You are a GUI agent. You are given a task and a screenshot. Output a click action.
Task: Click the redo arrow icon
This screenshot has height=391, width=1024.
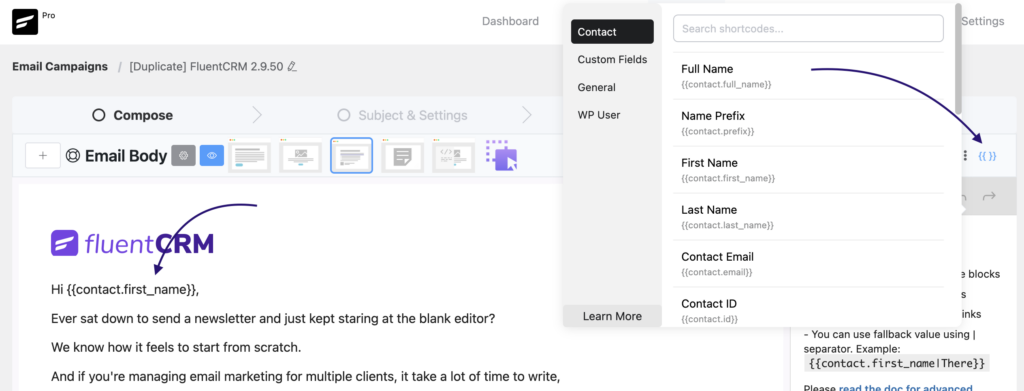(989, 196)
